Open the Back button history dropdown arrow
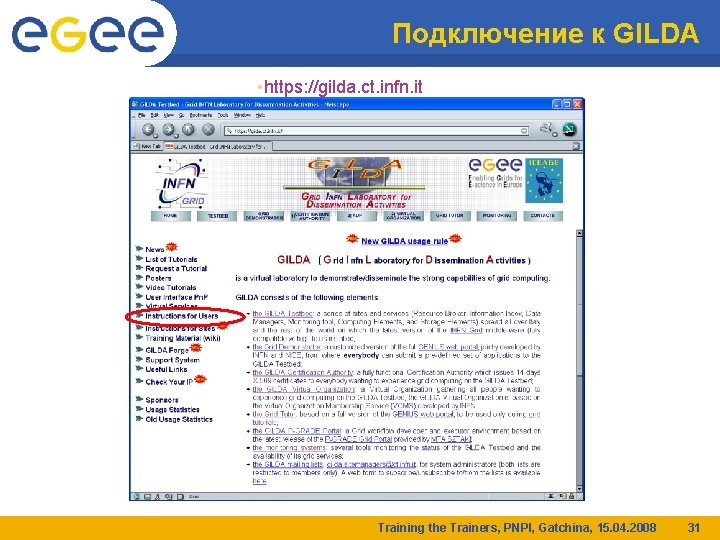Screen dimensions: 720x540 [156, 135]
